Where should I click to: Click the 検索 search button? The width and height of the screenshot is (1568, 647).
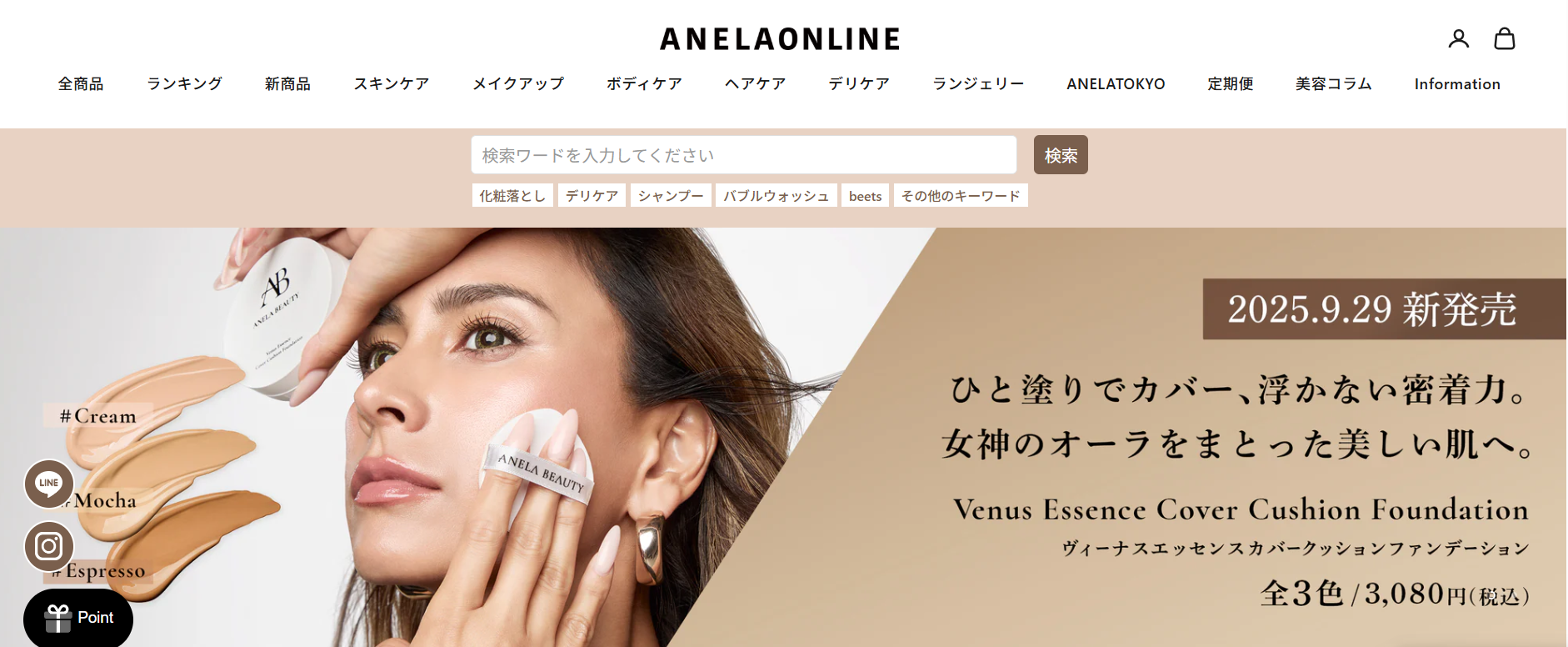(1061, 155)
